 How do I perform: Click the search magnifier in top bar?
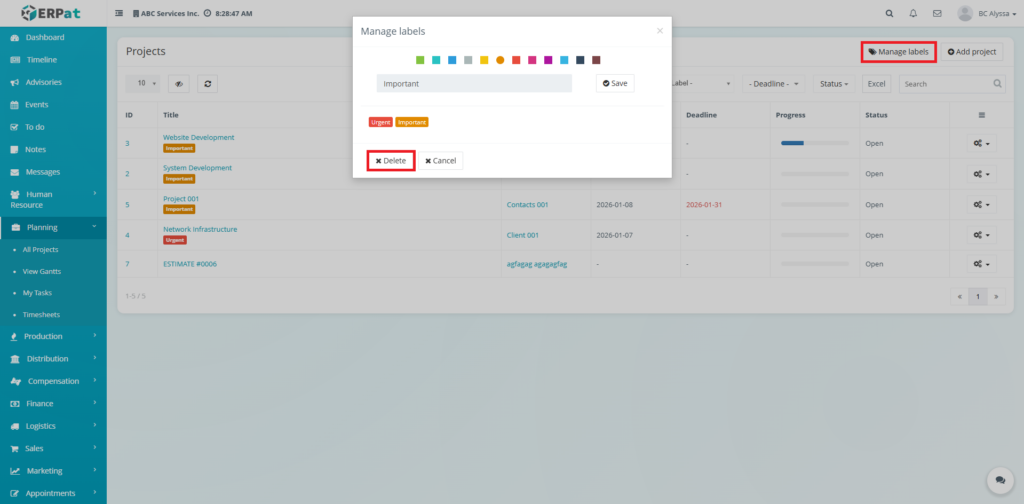(889, 13)
